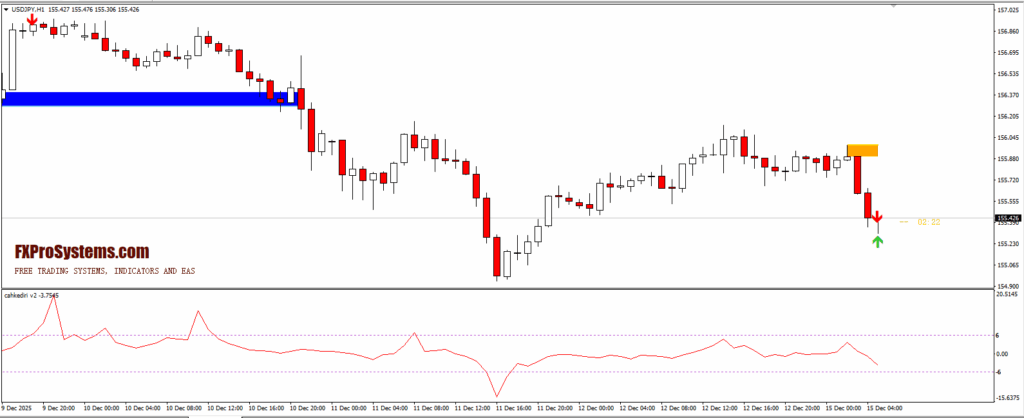Click the red down arrow beside latest candle
1024x418 pixels.
coord(877,217)
